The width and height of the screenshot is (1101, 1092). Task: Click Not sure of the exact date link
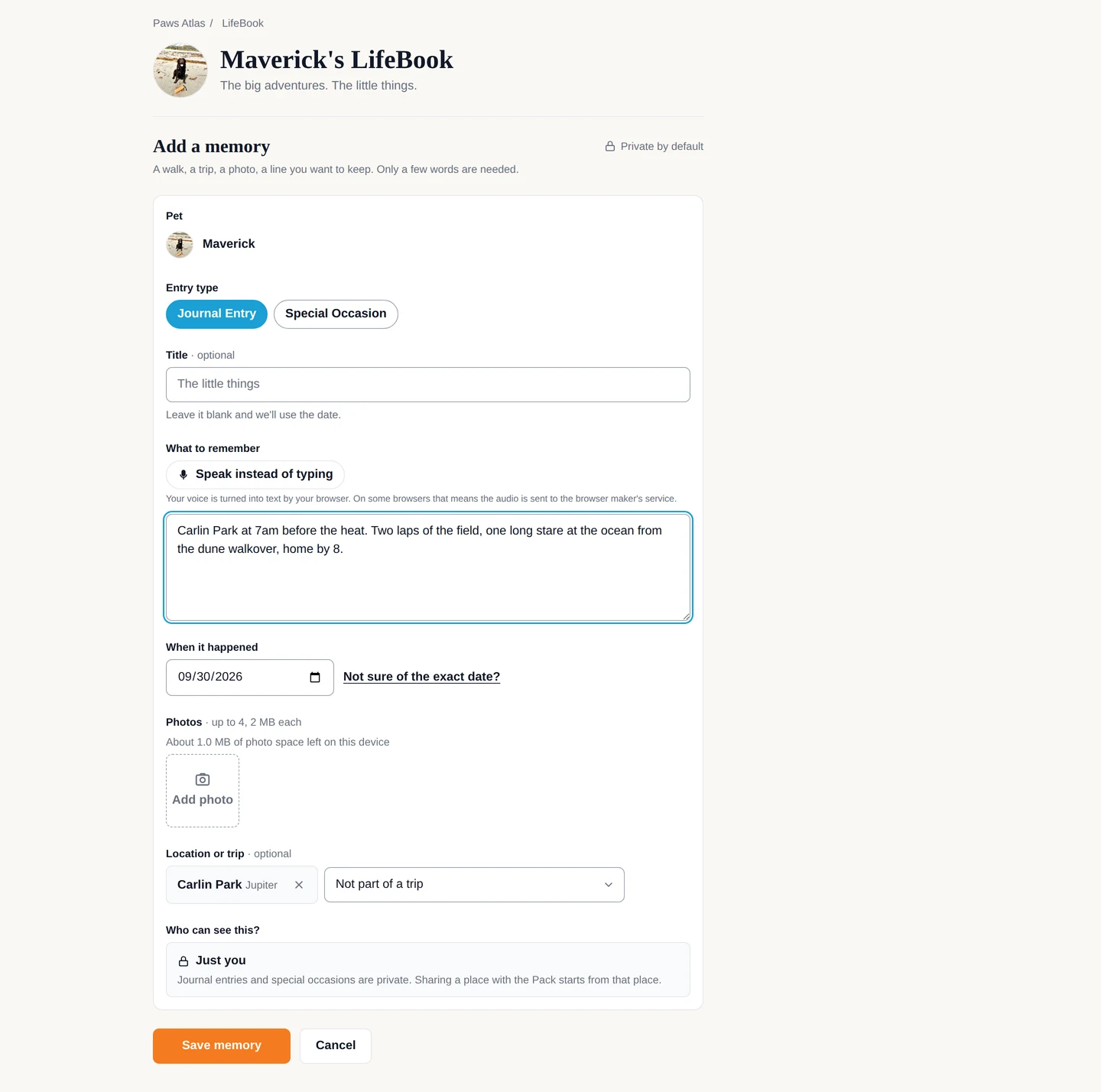tap(421, 677)
